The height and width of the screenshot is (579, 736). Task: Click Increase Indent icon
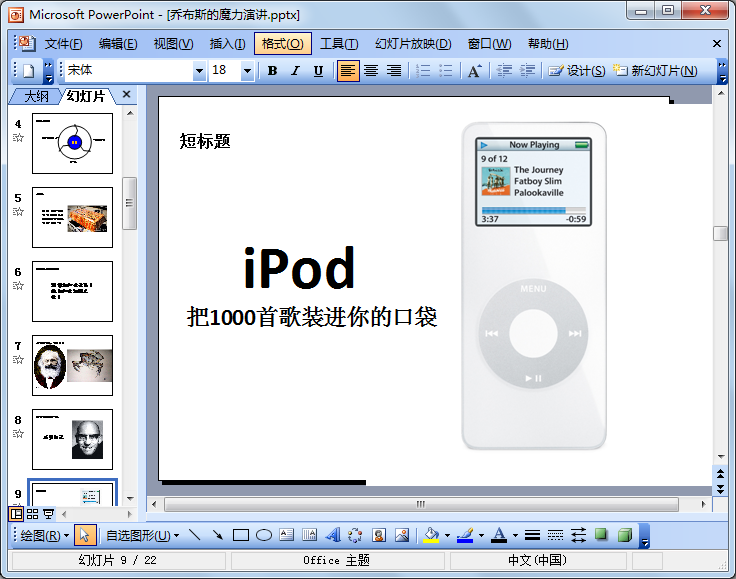527,71
